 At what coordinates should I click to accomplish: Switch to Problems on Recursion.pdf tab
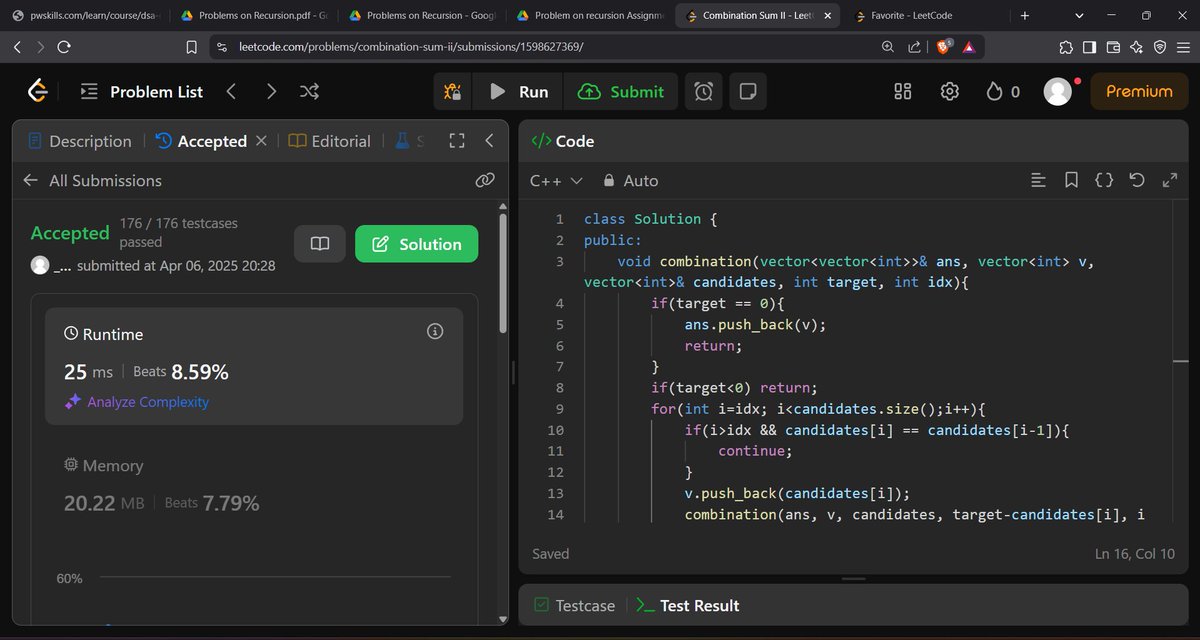pos(255,16)
